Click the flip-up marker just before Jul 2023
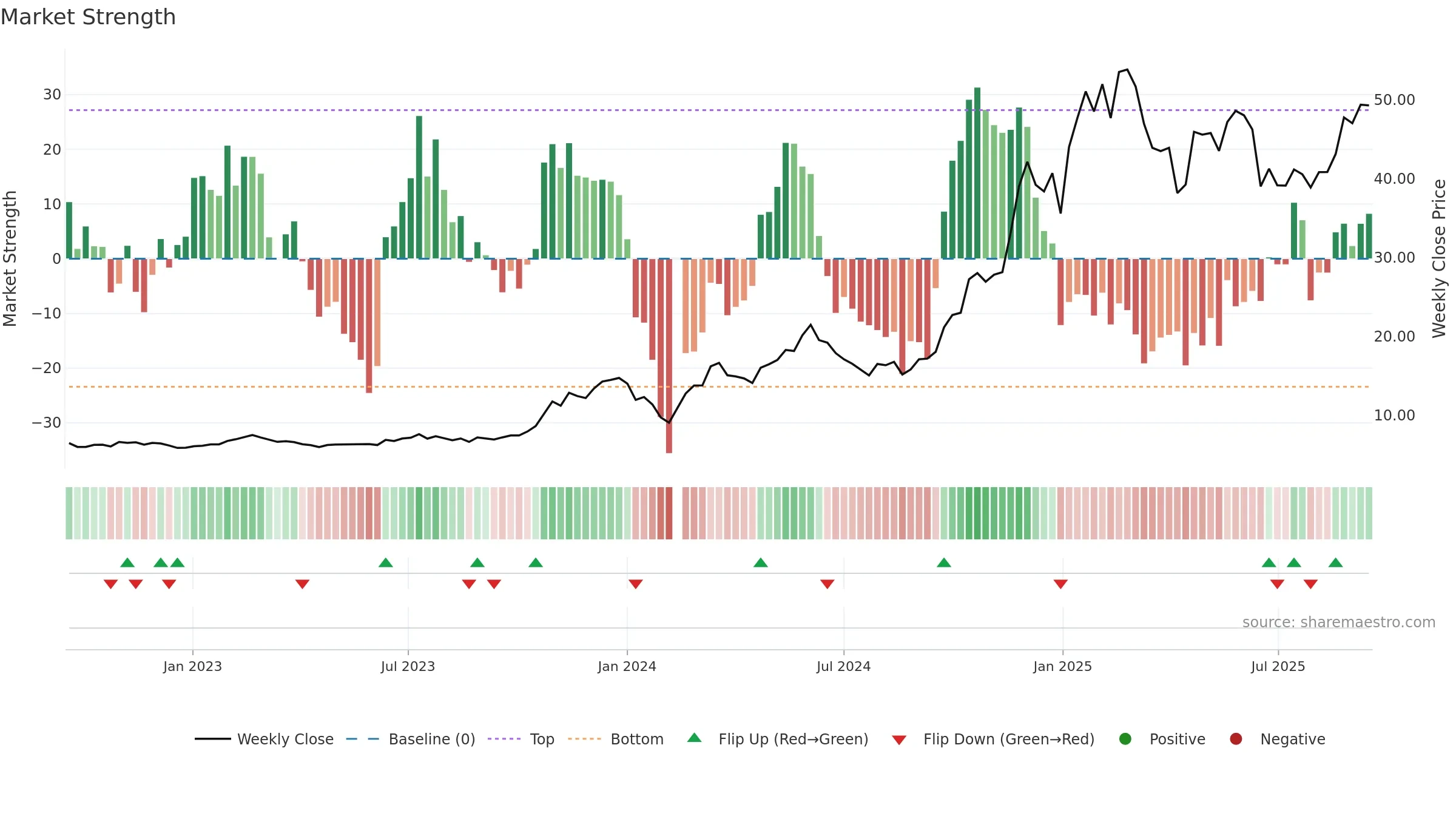 coord(386,562)
